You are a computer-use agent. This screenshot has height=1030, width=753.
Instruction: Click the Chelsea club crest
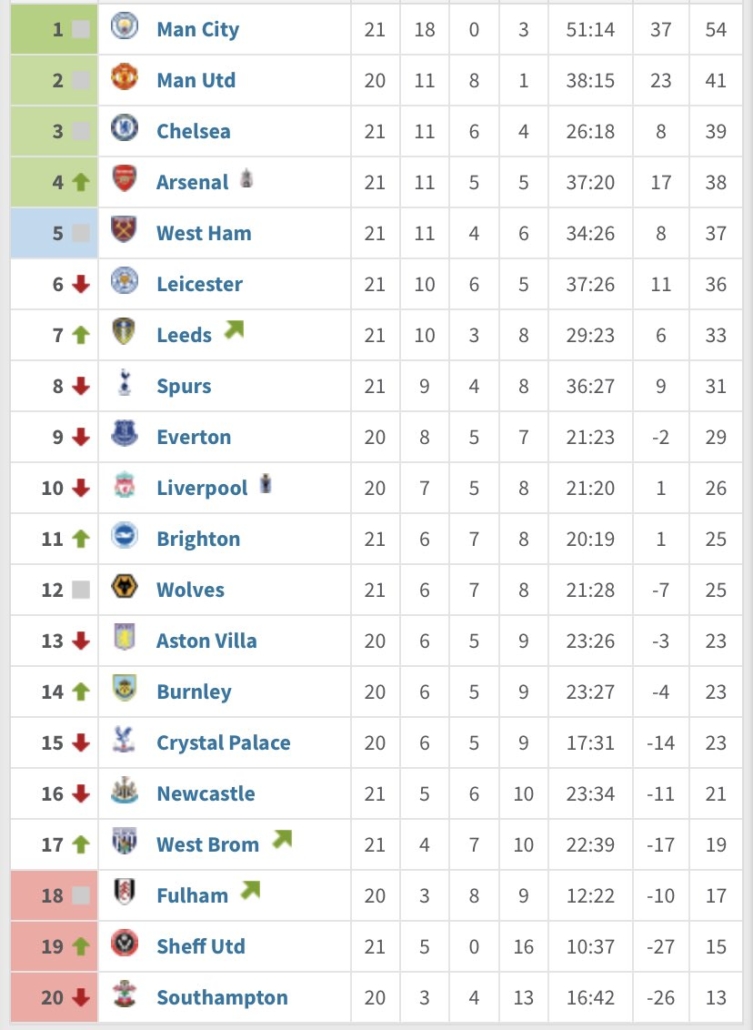pyautogui.click(x=124, y=128)
